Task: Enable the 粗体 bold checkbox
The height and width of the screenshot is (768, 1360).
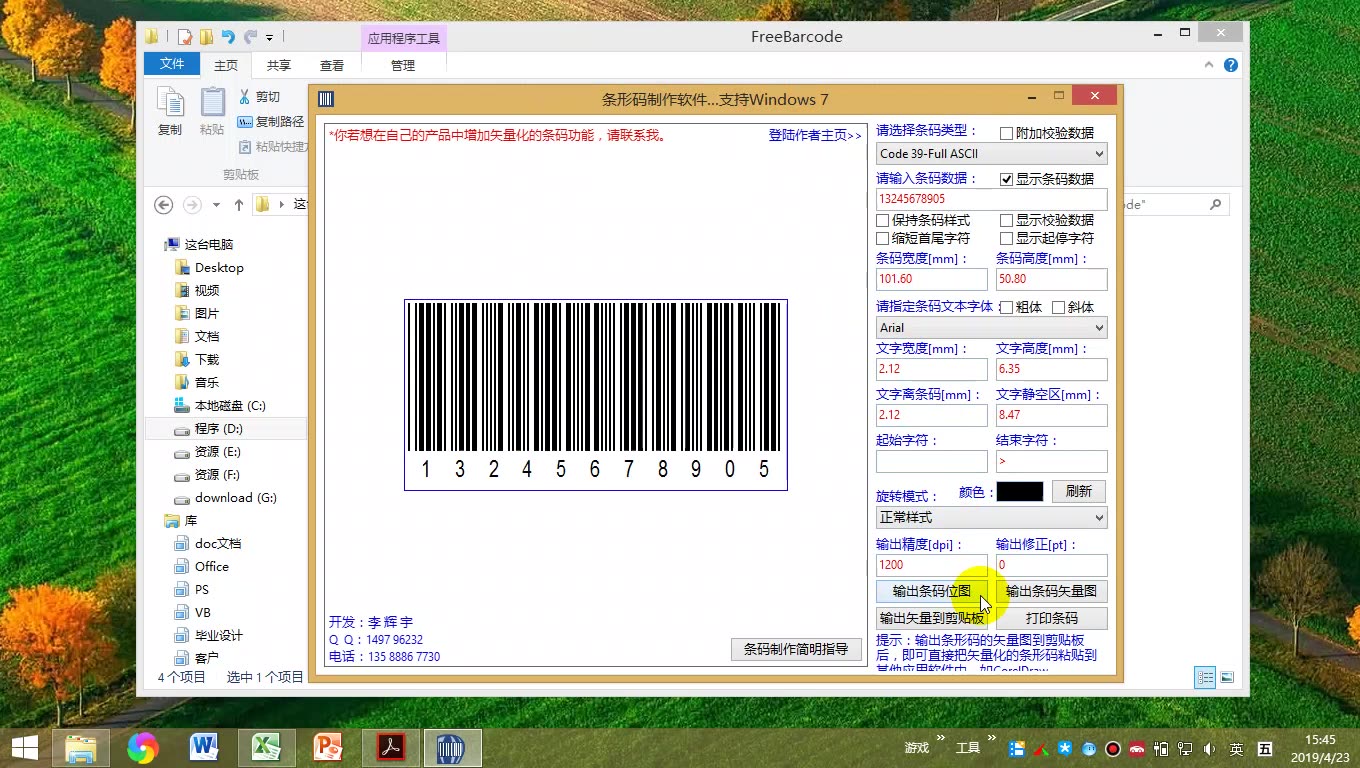Action: tap(1007, 308)
